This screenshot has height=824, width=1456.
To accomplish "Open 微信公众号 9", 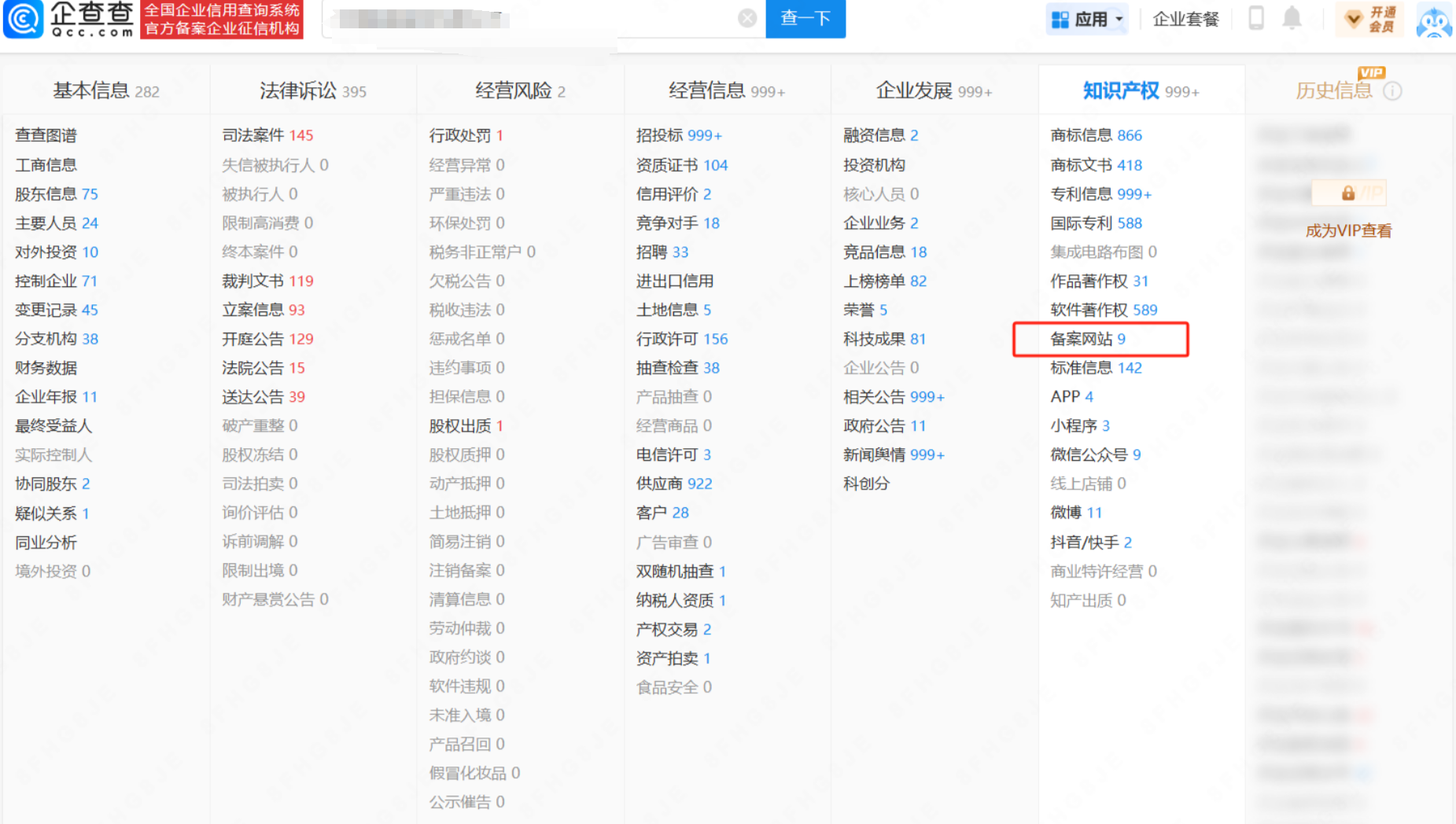I will (1096, 455).
